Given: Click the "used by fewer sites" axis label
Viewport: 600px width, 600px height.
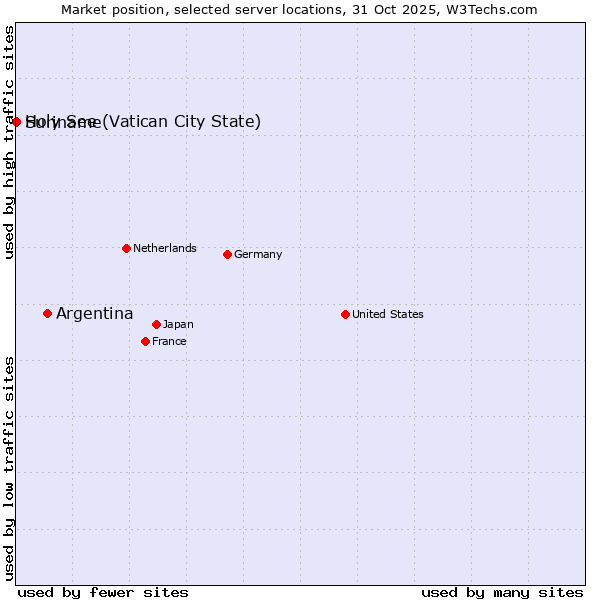Looking at the screenshot, I should [103, 592].
